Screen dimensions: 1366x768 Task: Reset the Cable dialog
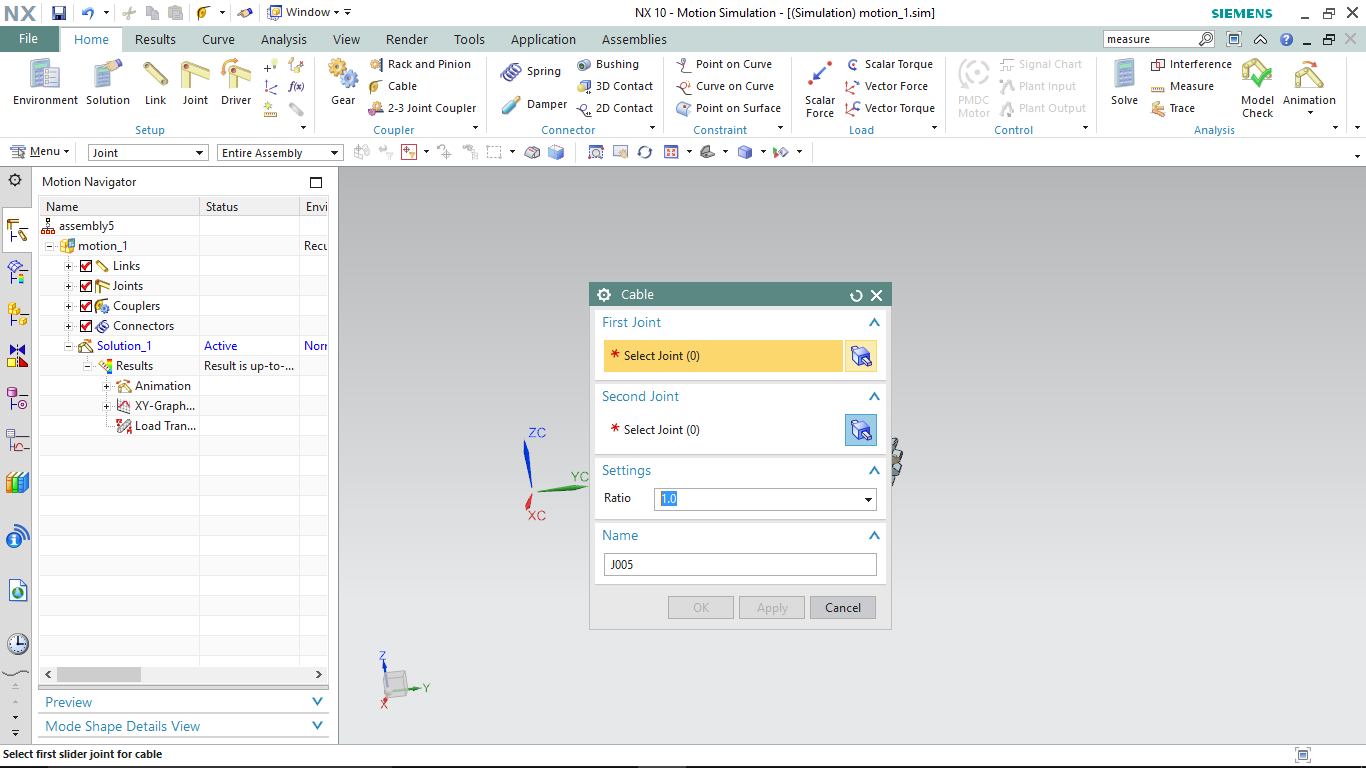[856, 295]
